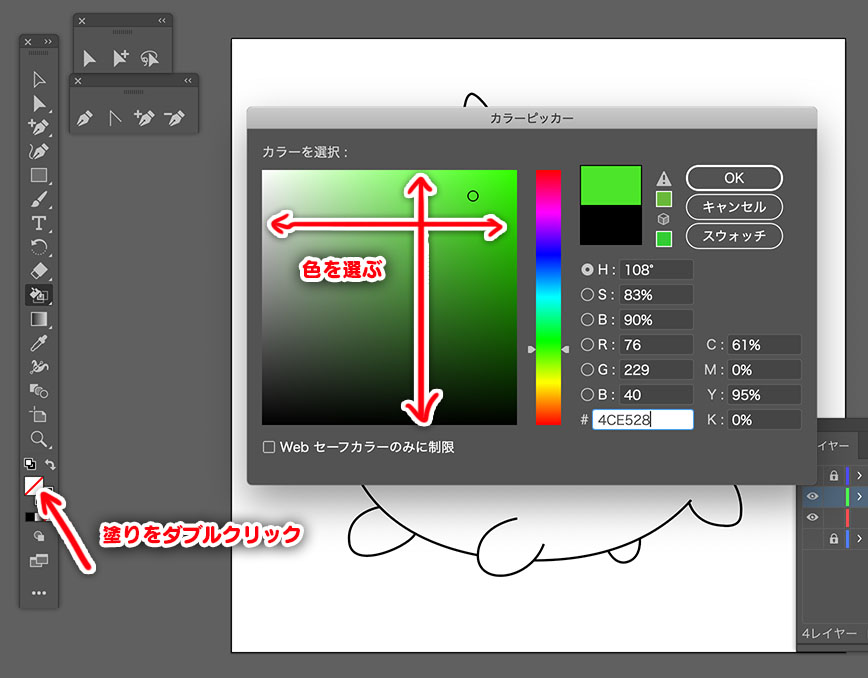Image resolution: width=868 pixels, height=678 pixels.
Task: Select the Selection tool at toolbar top
Action: coord(36,81)
